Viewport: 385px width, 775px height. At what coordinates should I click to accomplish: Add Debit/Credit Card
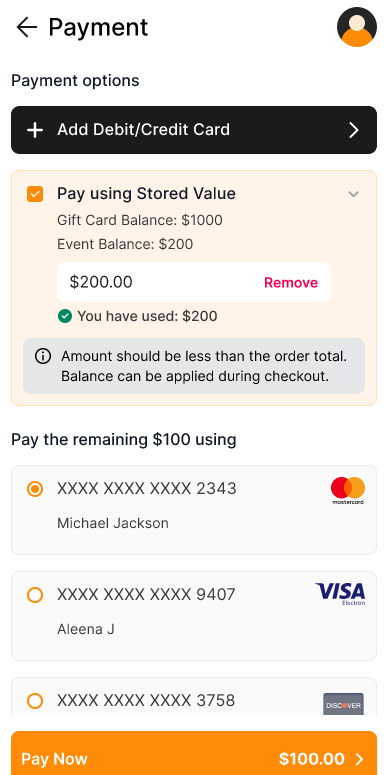(194, 130)
